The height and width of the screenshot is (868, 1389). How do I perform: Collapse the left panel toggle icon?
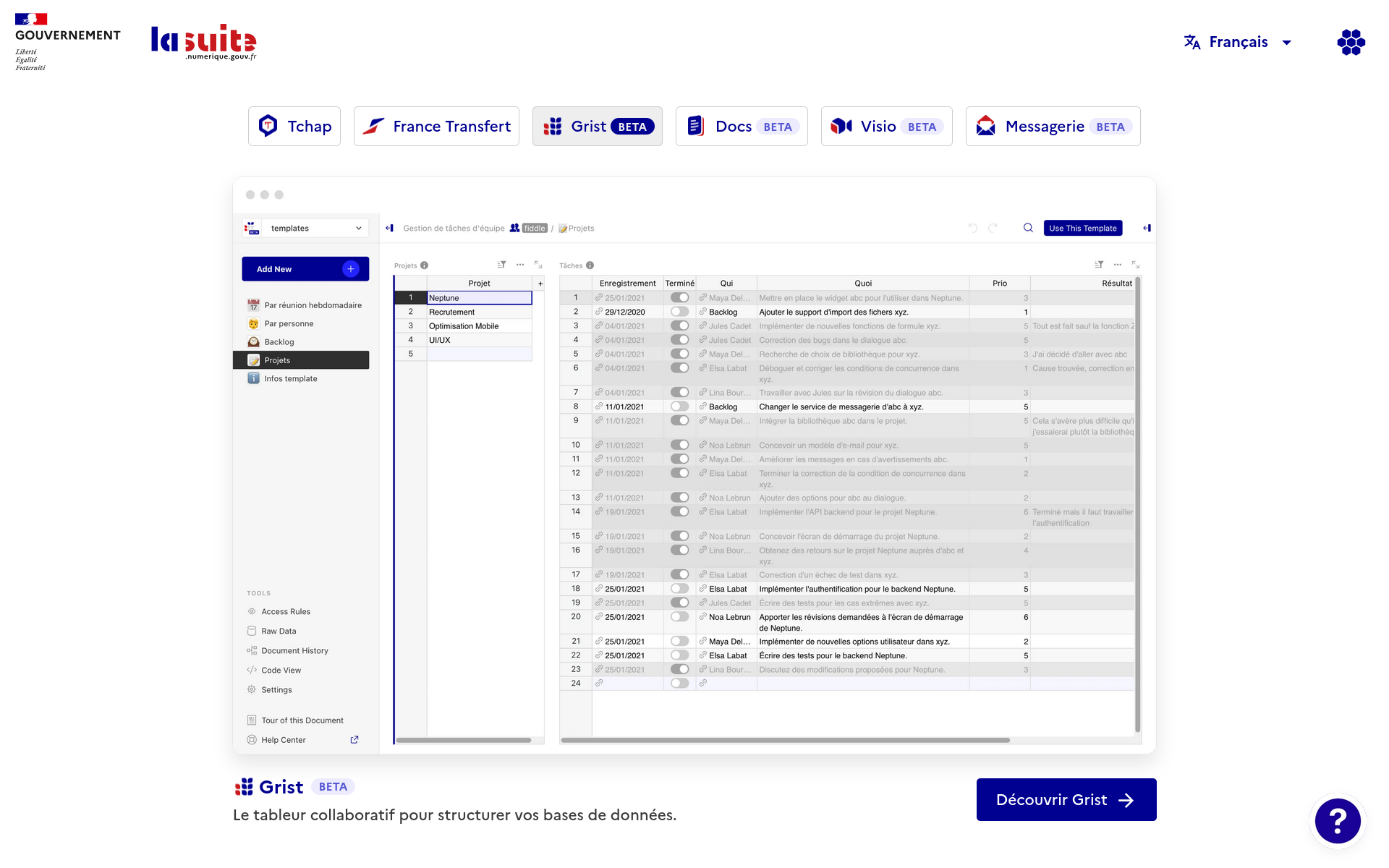click(x=389, y=228)
